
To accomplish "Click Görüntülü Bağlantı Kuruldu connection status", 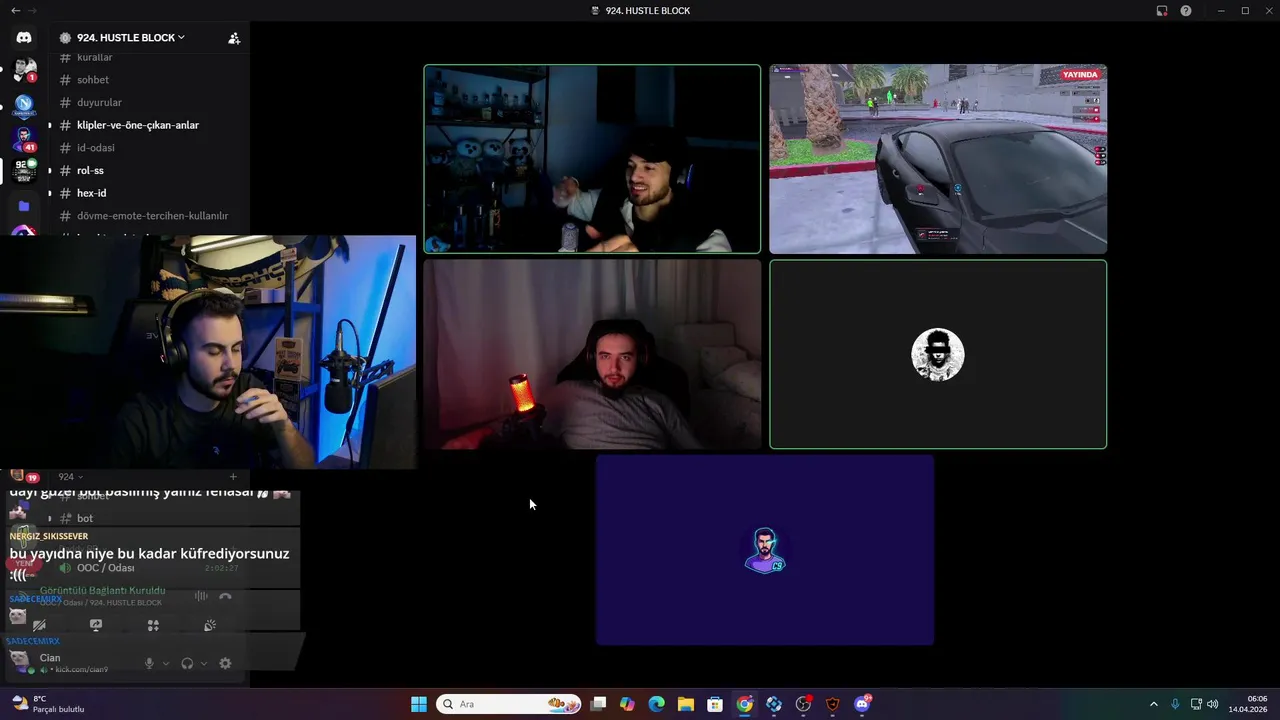I will (102, 591).
